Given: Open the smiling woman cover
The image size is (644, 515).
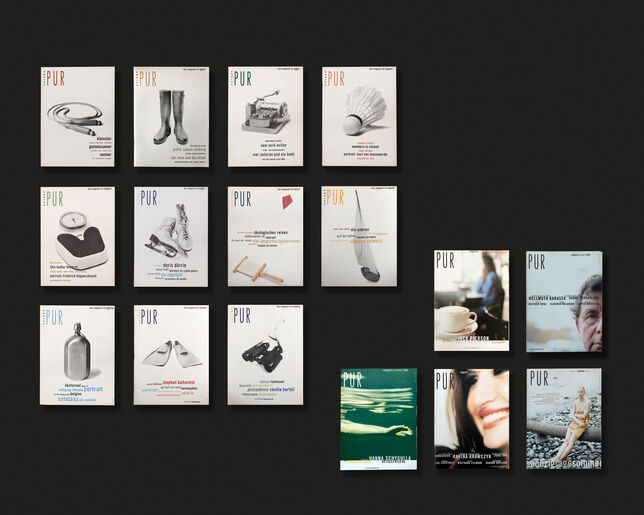Looking at the screenshot, I should tap(471, 418).
